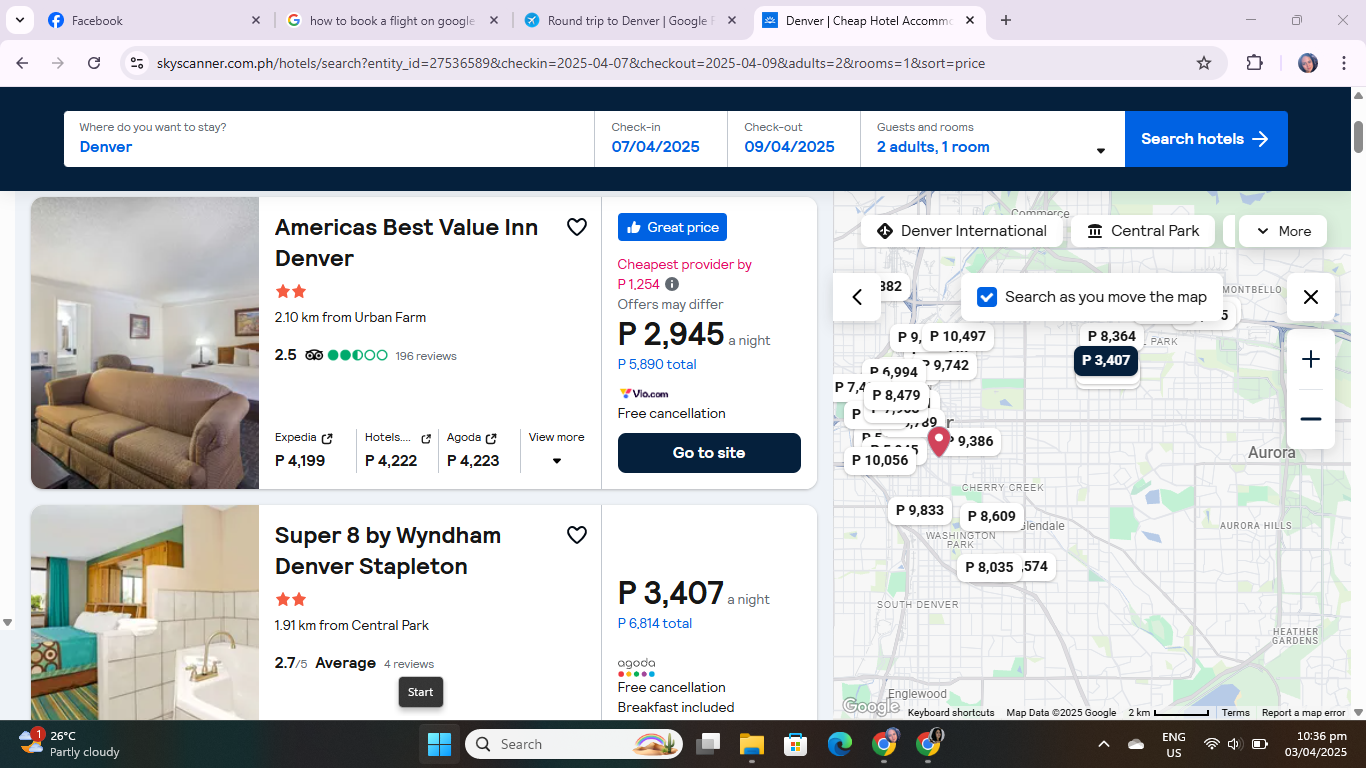Viewport: 1366px width, 768px height.
Task: Select P 10,497 map price marker
Action: 957,337
